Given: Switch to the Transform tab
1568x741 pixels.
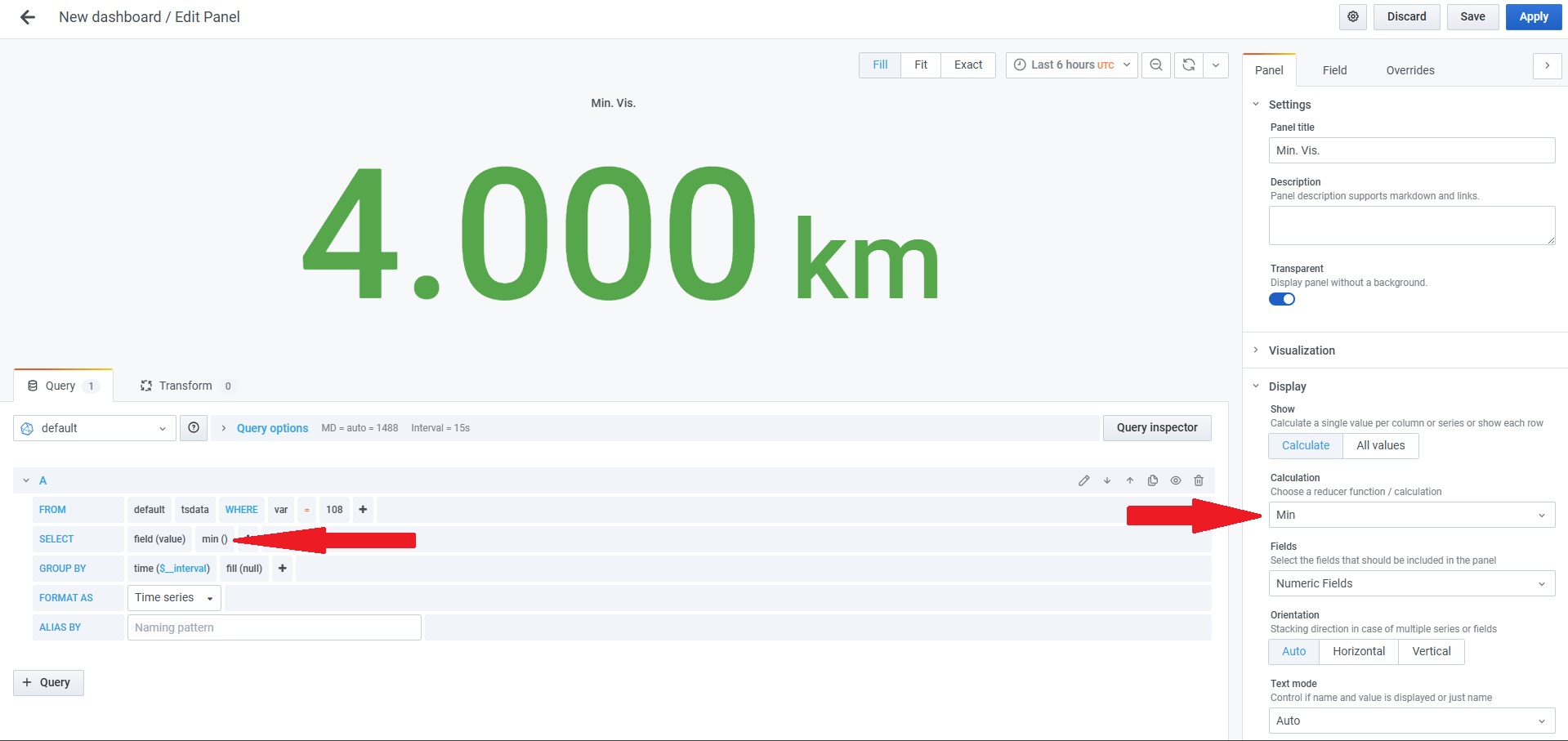Looking at the screenshot, I should pos(185,386).
